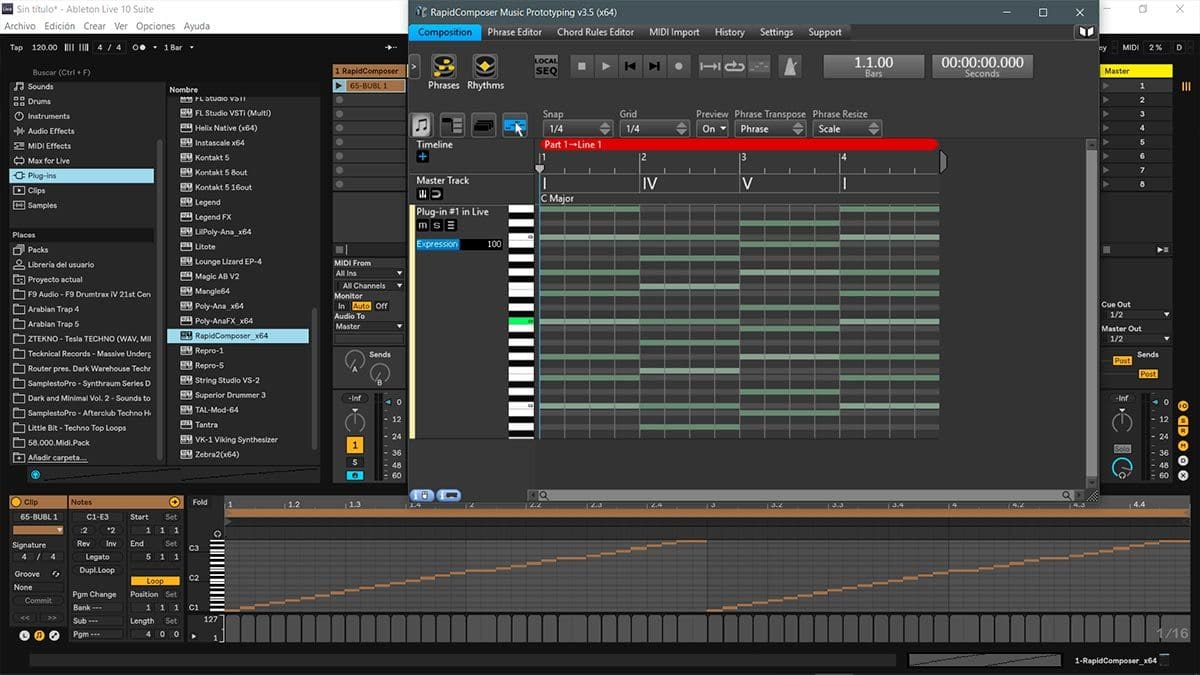Mute the Plug-in #1 in Live track

coord(422,225)
